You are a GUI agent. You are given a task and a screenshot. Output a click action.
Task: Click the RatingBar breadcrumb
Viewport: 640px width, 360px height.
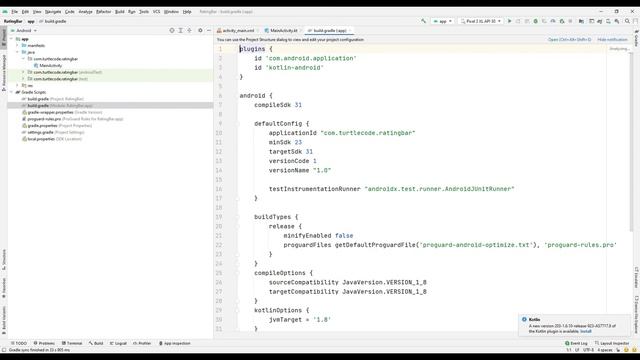pyautogui.click(x=13, y=21)
